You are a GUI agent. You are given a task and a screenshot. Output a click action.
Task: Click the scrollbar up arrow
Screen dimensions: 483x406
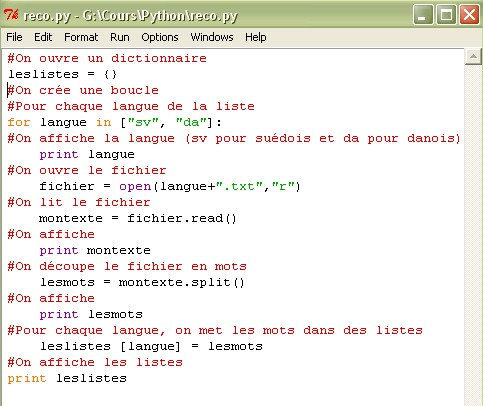[x=473, y=57]
